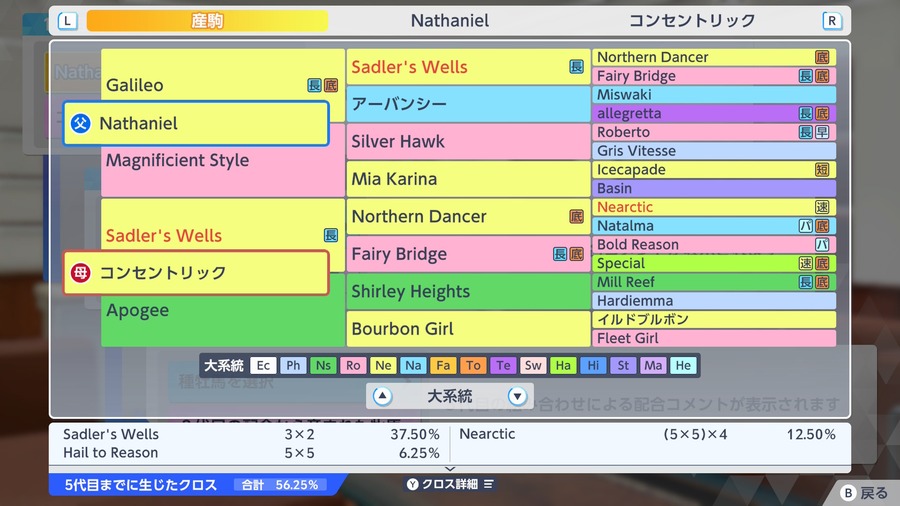Screen dimensions: 900x506
Task: Click Roberto's 長 factor icon
Action: (x=806, y=133)
